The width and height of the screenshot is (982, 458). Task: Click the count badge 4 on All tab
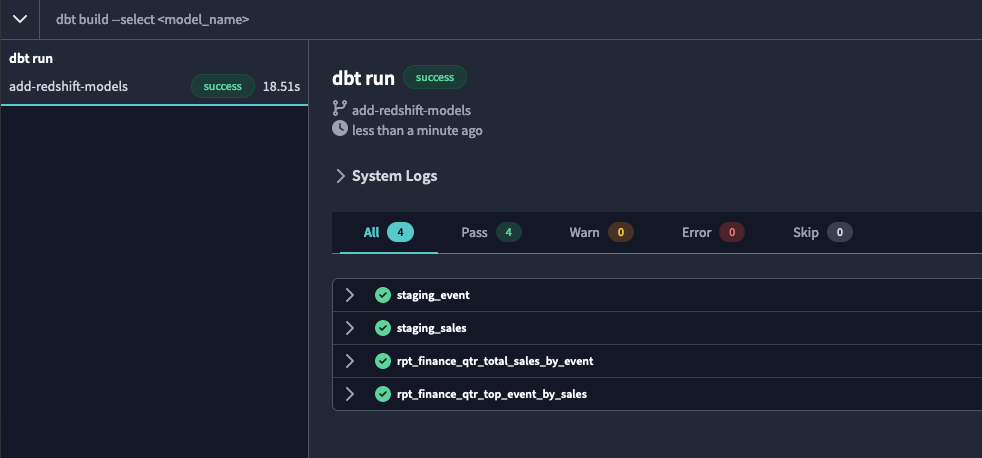400,232
